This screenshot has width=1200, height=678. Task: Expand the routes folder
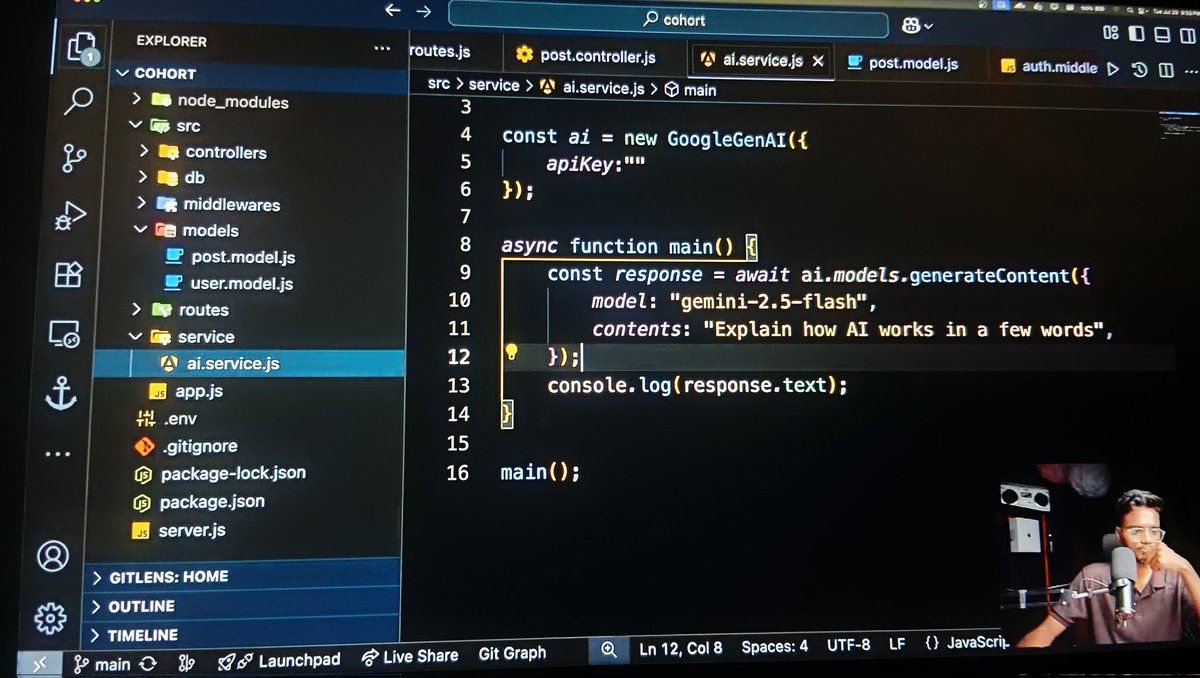click(137, 309)
